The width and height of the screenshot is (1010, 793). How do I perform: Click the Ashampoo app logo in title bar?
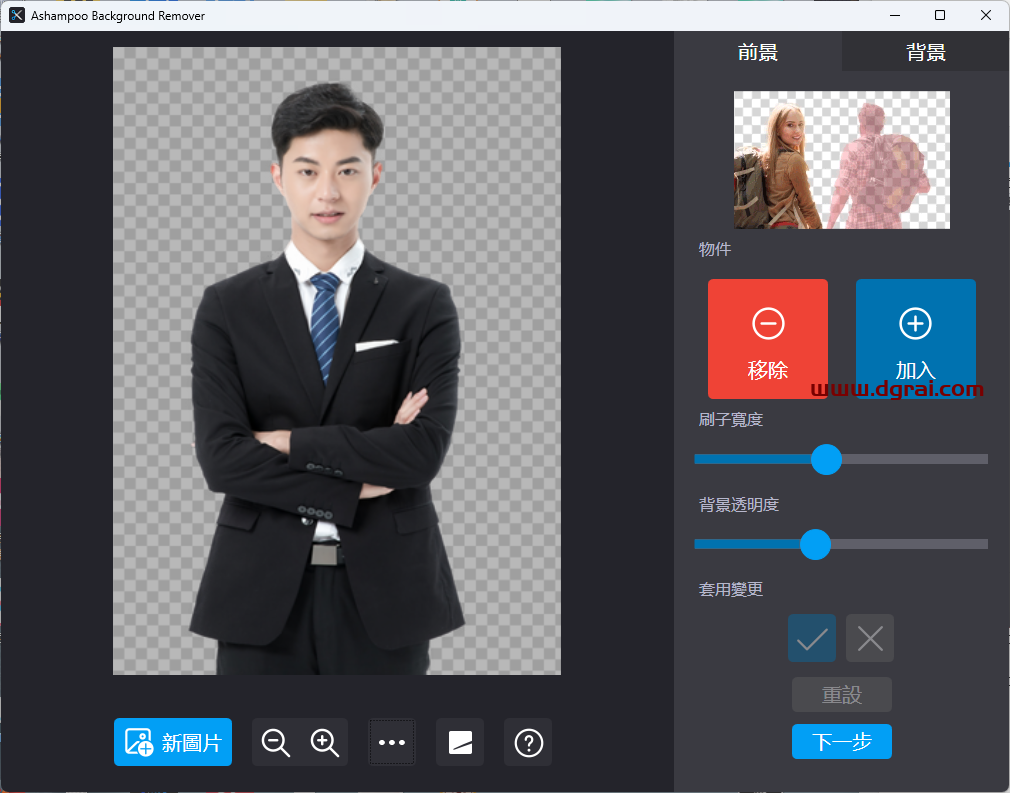point(17,15)
